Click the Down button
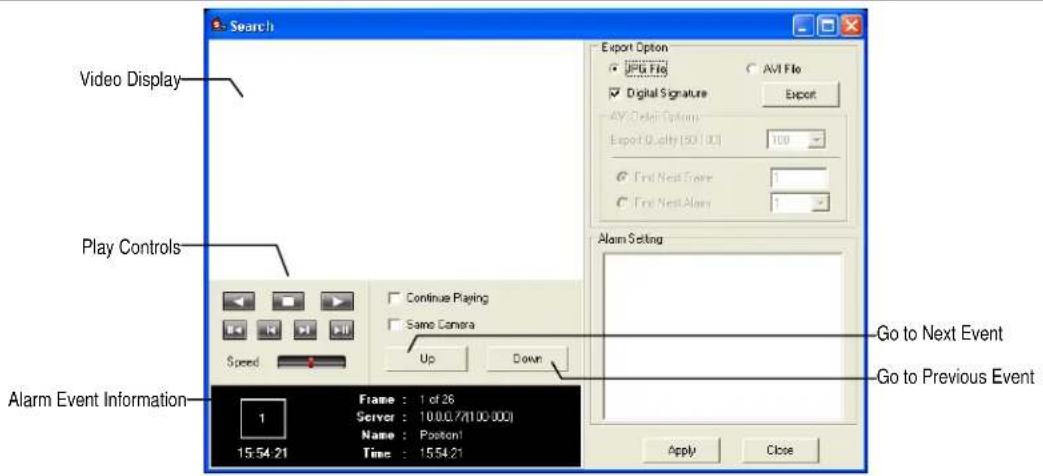Screen dimensions: 1043x476 point(527,359)
